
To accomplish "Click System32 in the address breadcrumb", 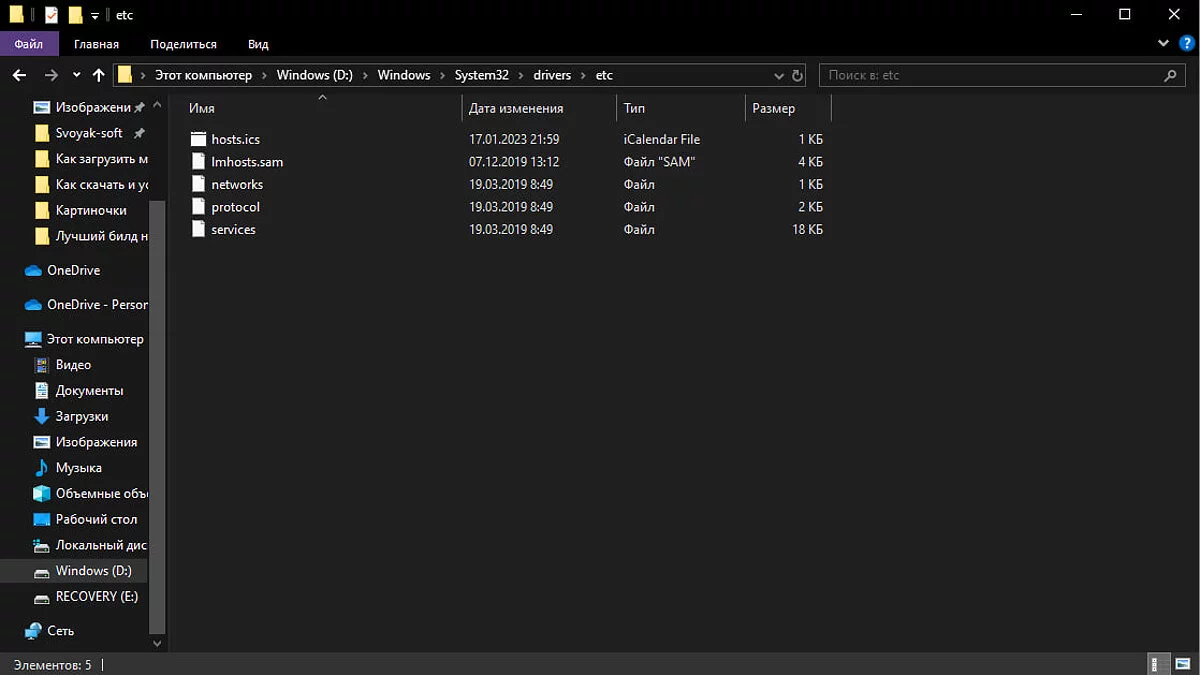I will click(x=481, y=75).
